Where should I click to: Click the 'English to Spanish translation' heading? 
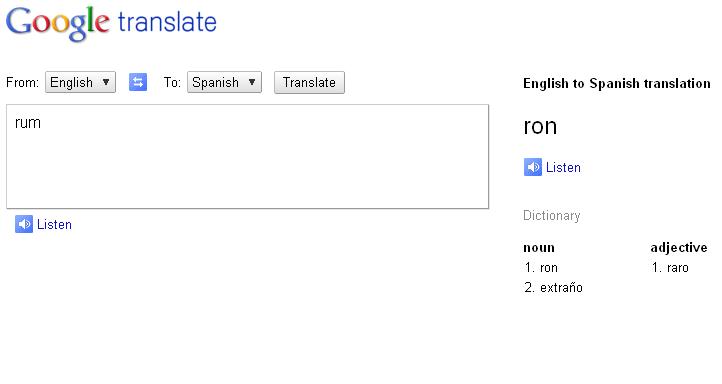click(617, 83)
